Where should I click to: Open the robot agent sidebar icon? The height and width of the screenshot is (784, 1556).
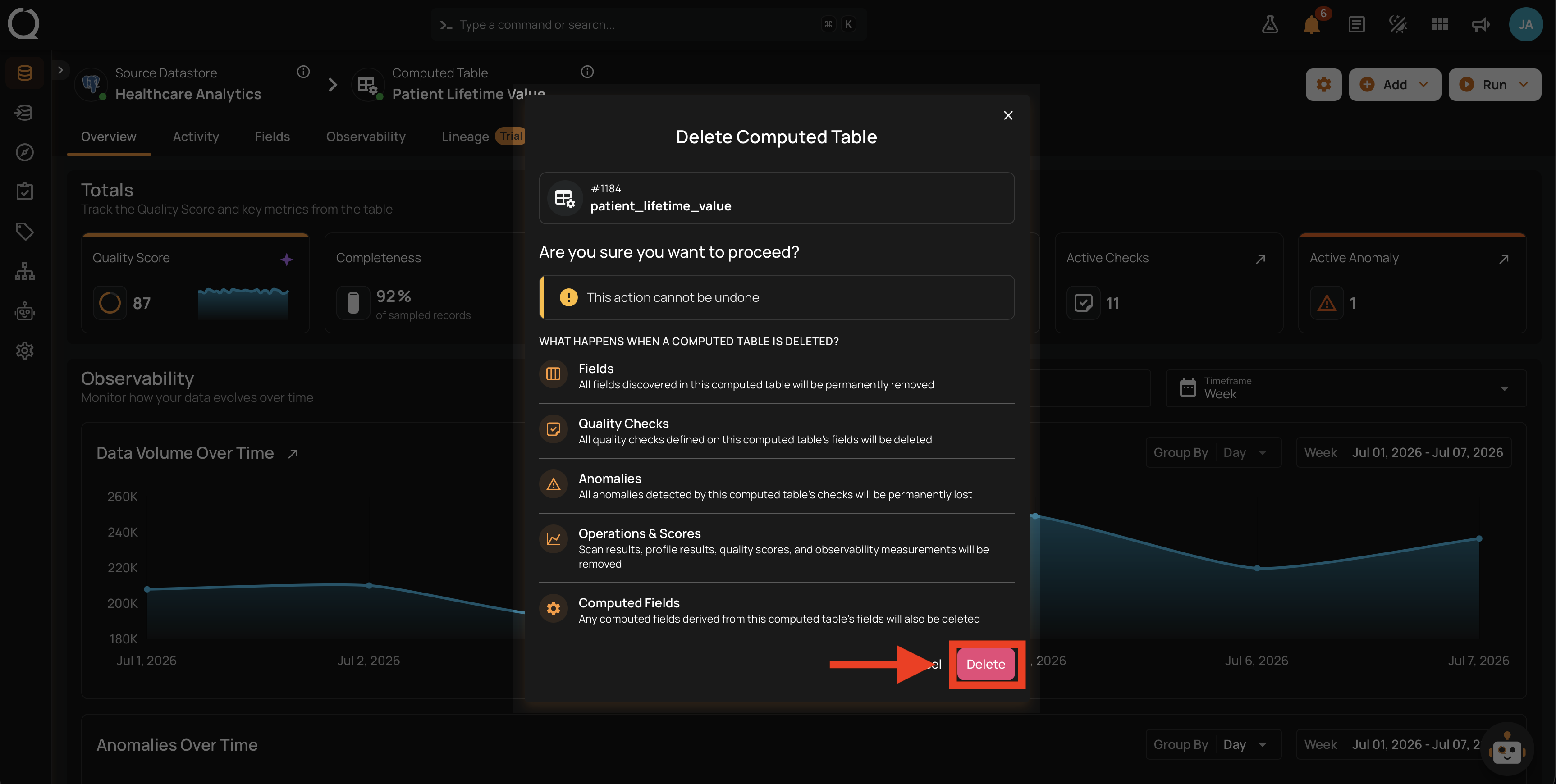tap(24, 311)
